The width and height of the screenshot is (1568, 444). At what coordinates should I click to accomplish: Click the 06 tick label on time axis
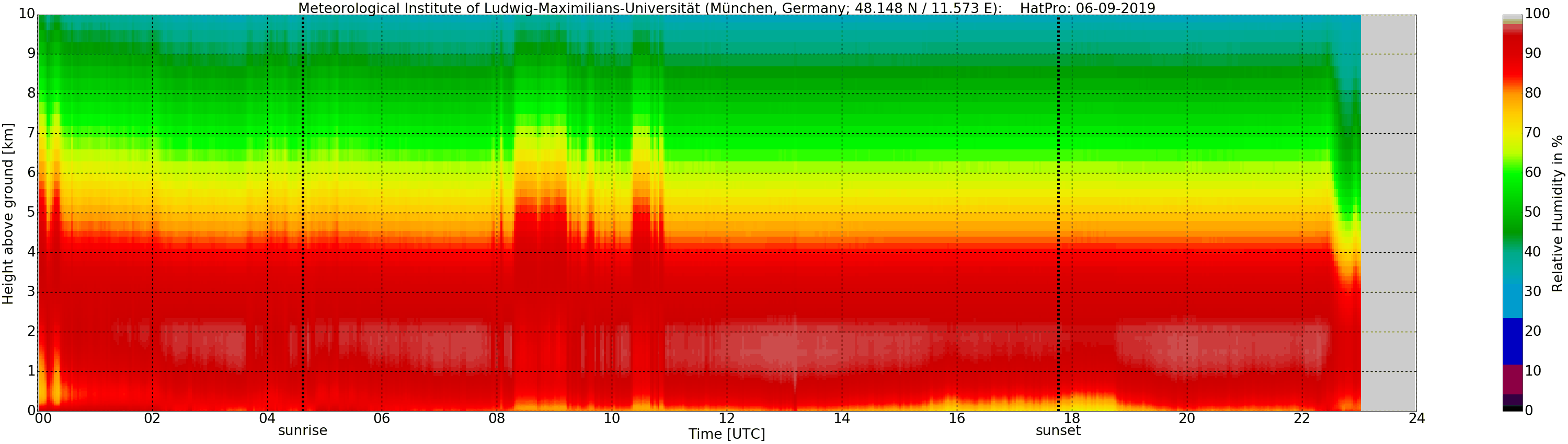click(x=382, y=418)
